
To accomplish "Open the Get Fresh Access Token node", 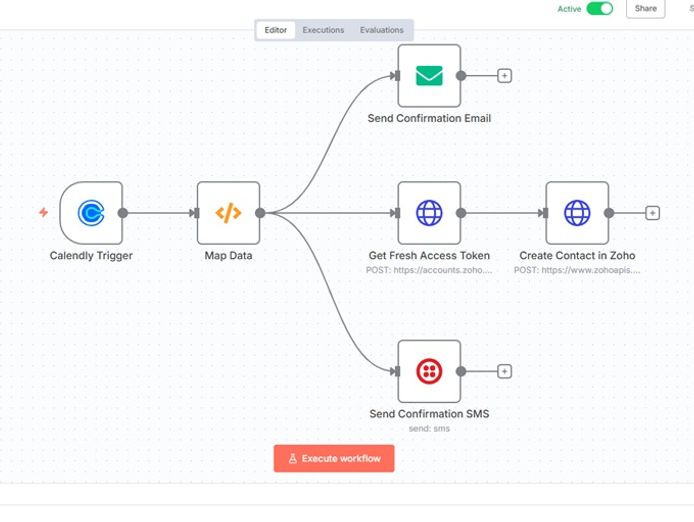I will coord(429,212).
